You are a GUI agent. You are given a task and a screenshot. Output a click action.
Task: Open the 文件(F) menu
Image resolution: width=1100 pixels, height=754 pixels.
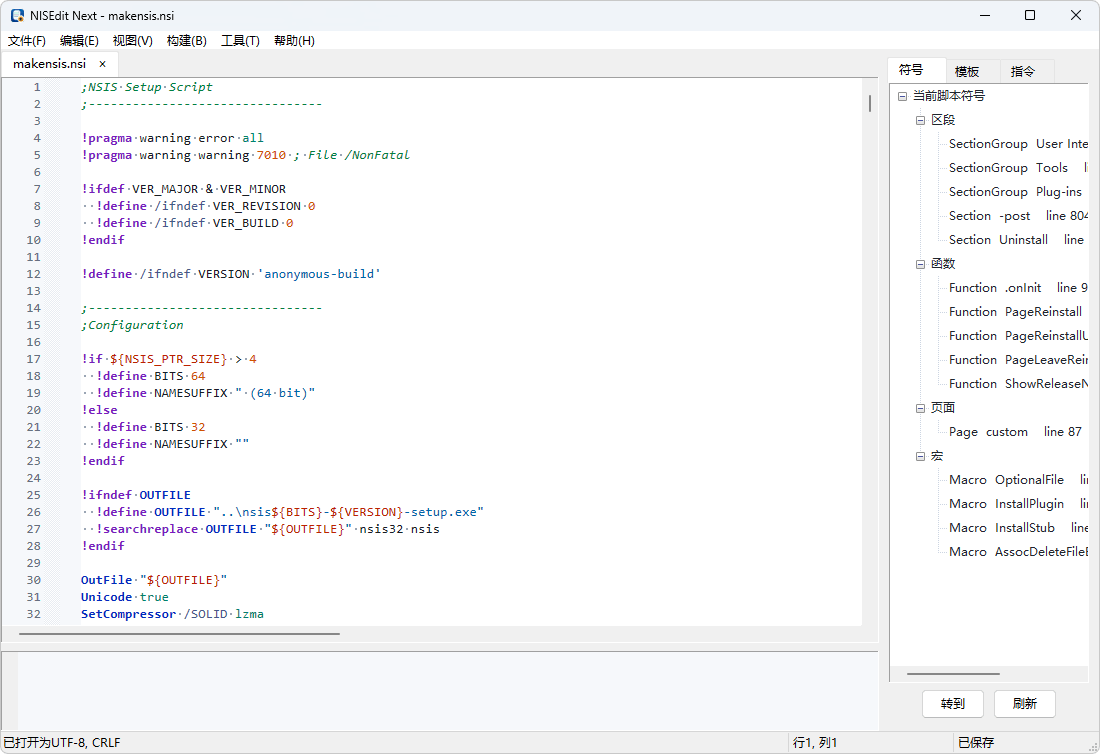tap(27, 41)
